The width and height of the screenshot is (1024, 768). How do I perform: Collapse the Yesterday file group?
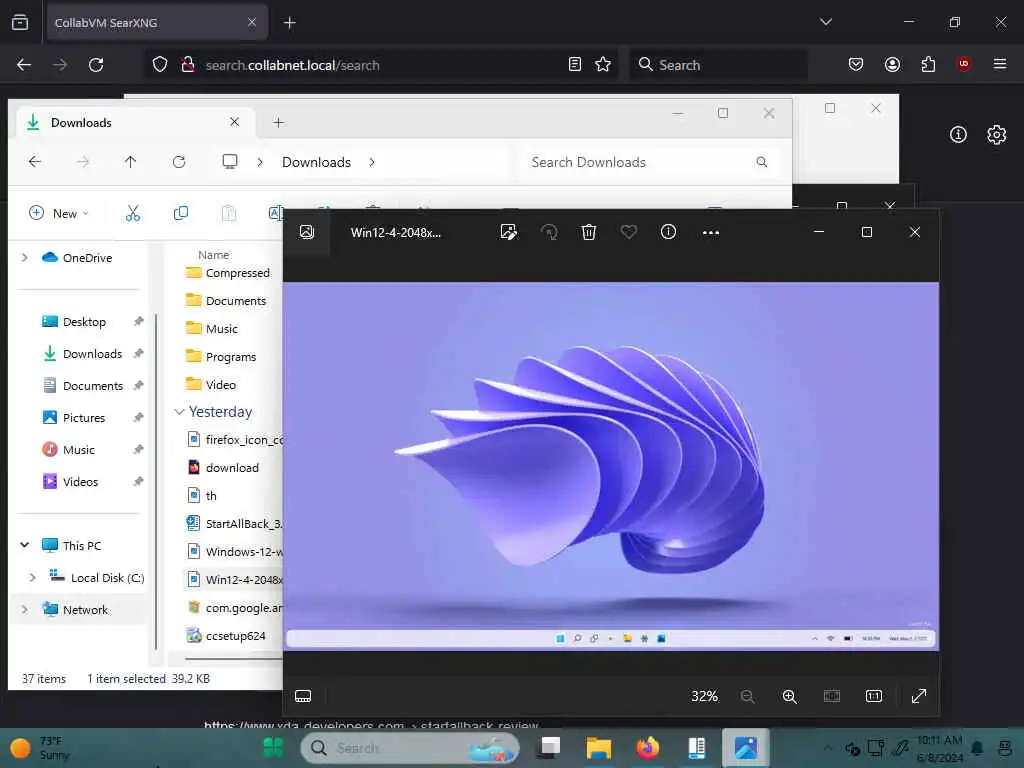[x=179, y=412]
